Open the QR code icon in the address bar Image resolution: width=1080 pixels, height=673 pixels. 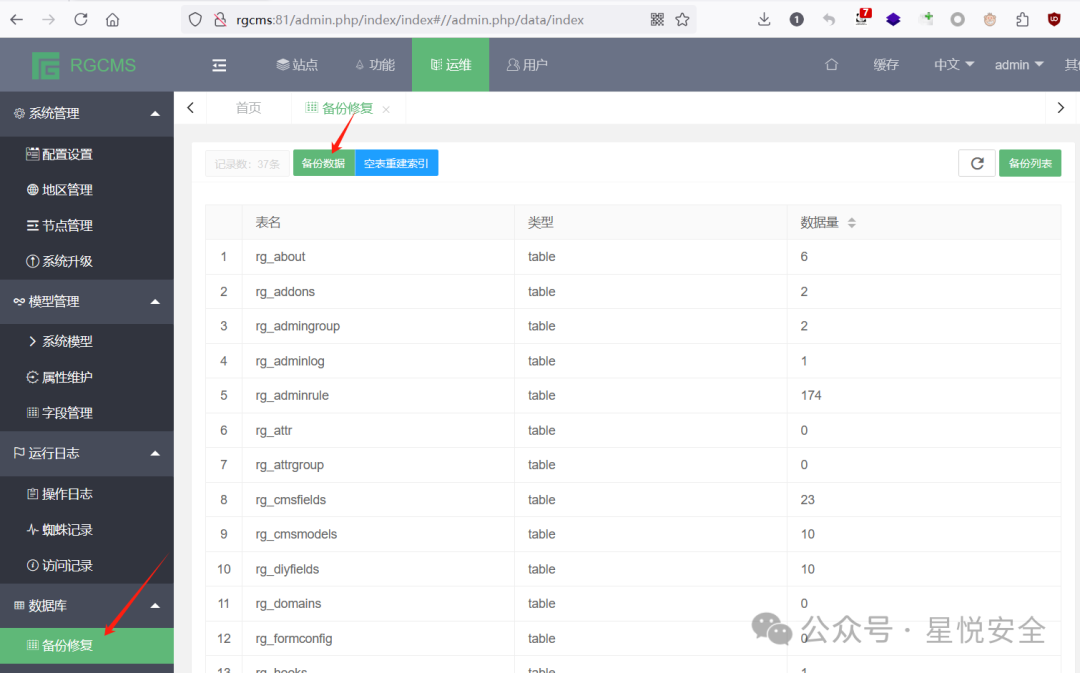pos(657,19)
